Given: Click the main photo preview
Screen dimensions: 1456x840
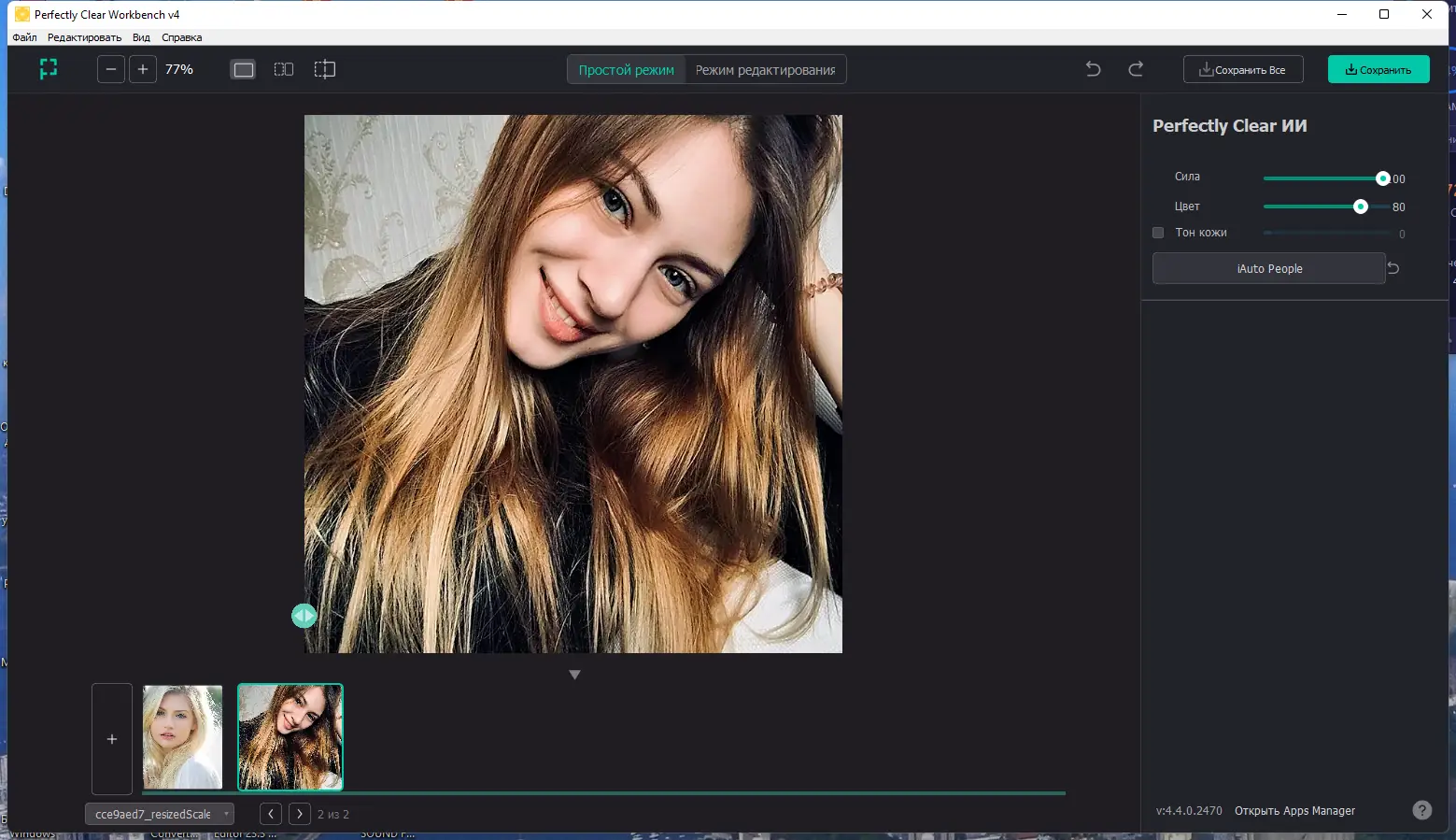Looking at the screenshot, I should (x=573, y=384).
